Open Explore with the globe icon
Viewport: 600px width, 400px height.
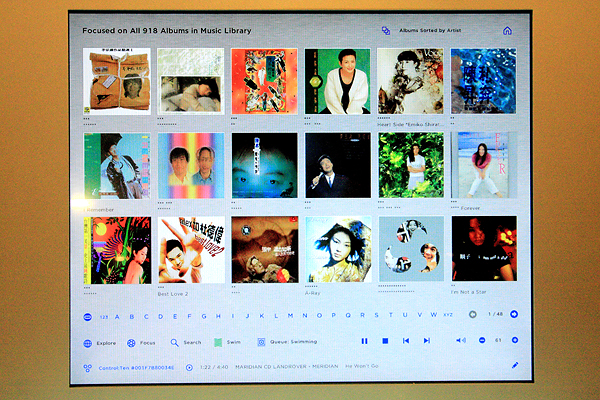point(88,343)
